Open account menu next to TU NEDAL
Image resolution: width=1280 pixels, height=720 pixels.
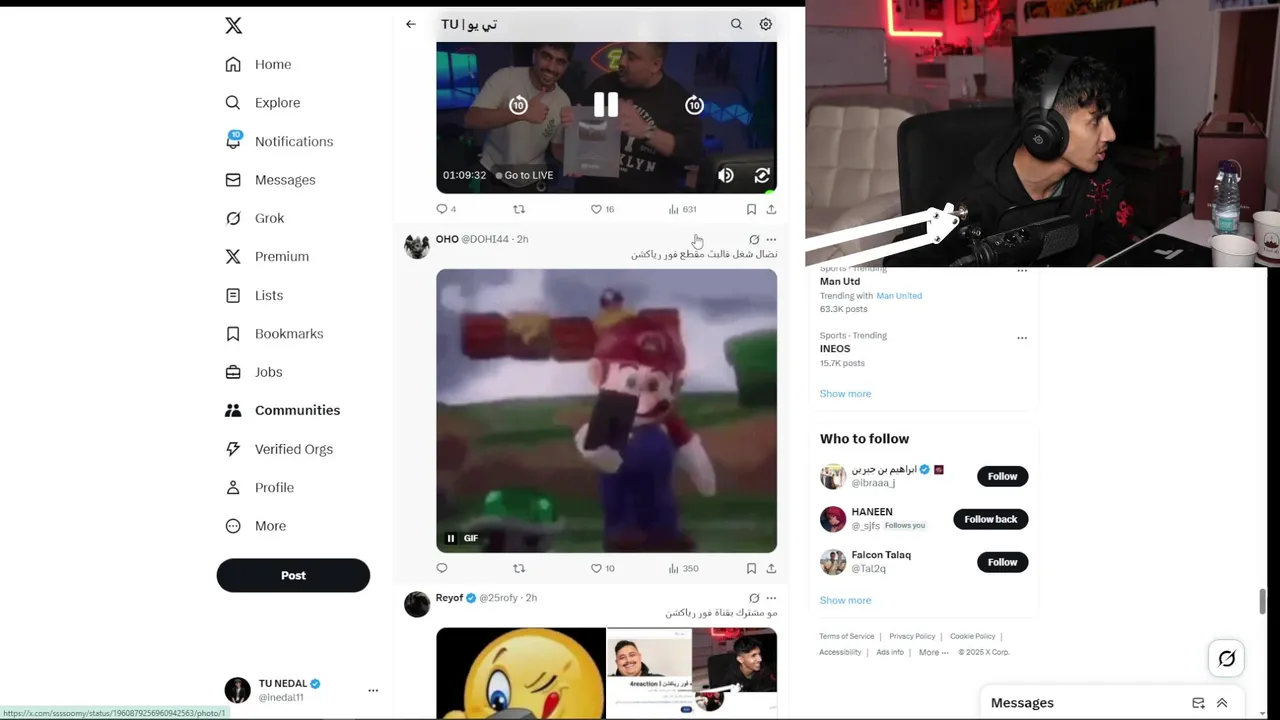point(373,690)
